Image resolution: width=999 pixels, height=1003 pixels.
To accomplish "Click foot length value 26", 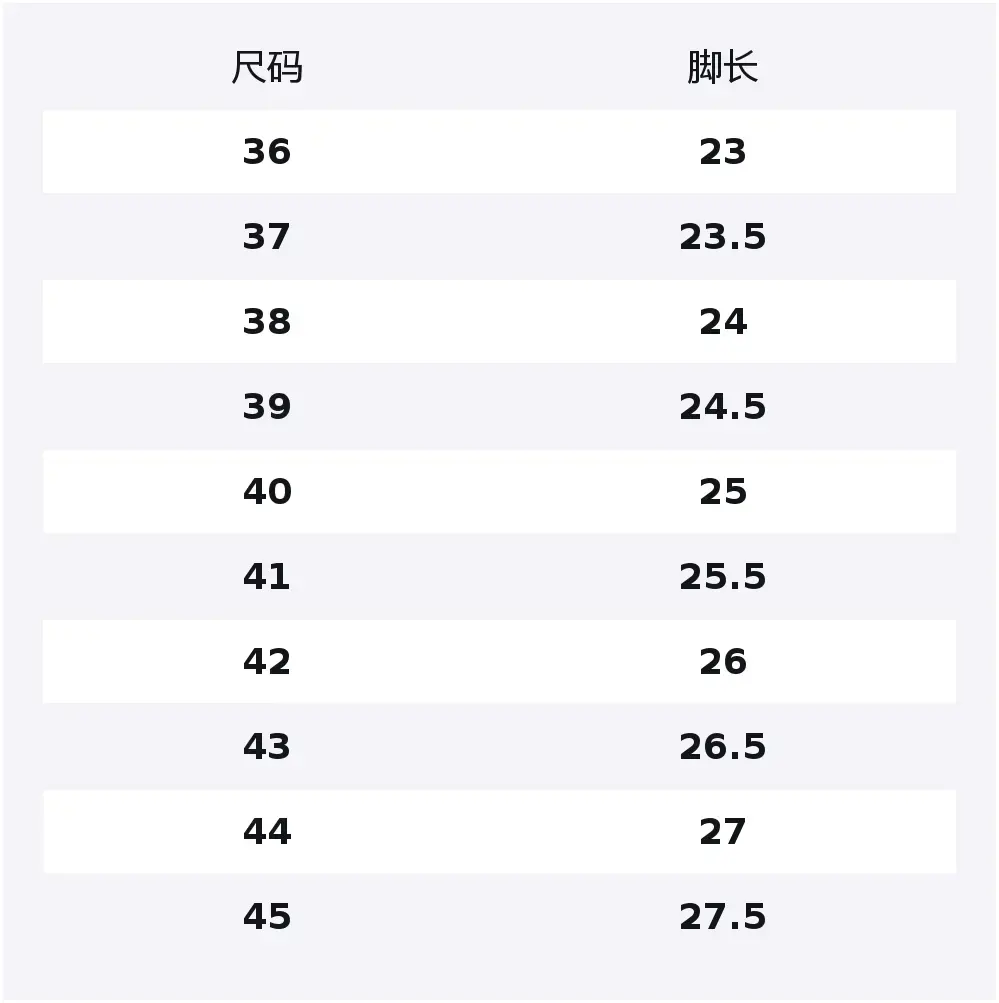I will click(x=722, y=662).
